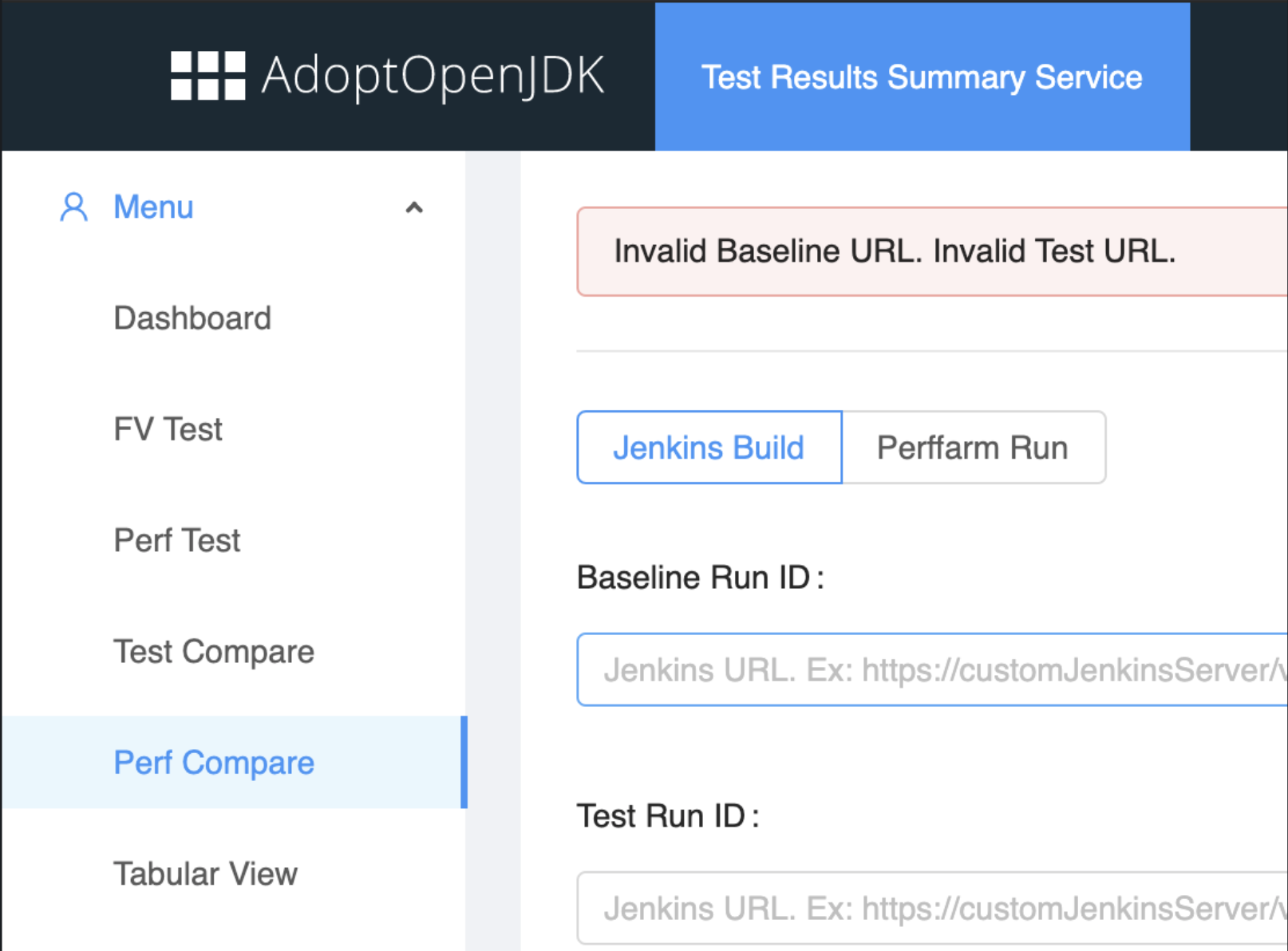Viewport: 1288px width, 951px height.
Task: Select Perf Compare in the sidebar
Action: (x=214, y=763)
